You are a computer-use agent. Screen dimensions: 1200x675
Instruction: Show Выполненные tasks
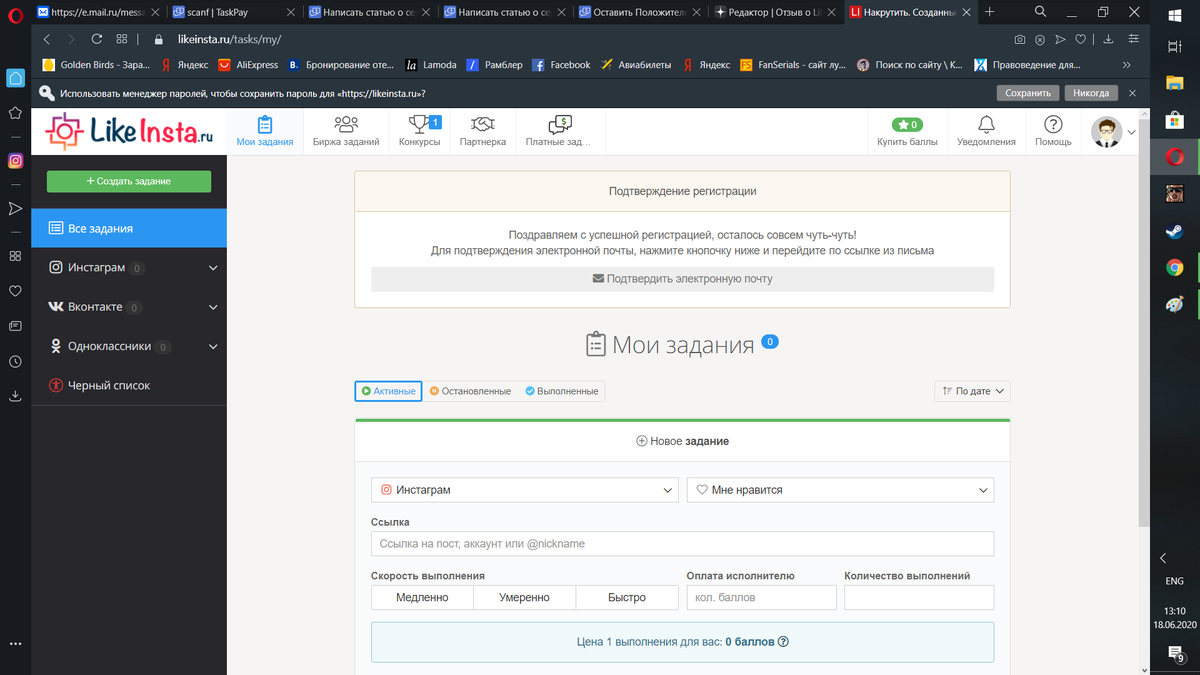(563, 391)
